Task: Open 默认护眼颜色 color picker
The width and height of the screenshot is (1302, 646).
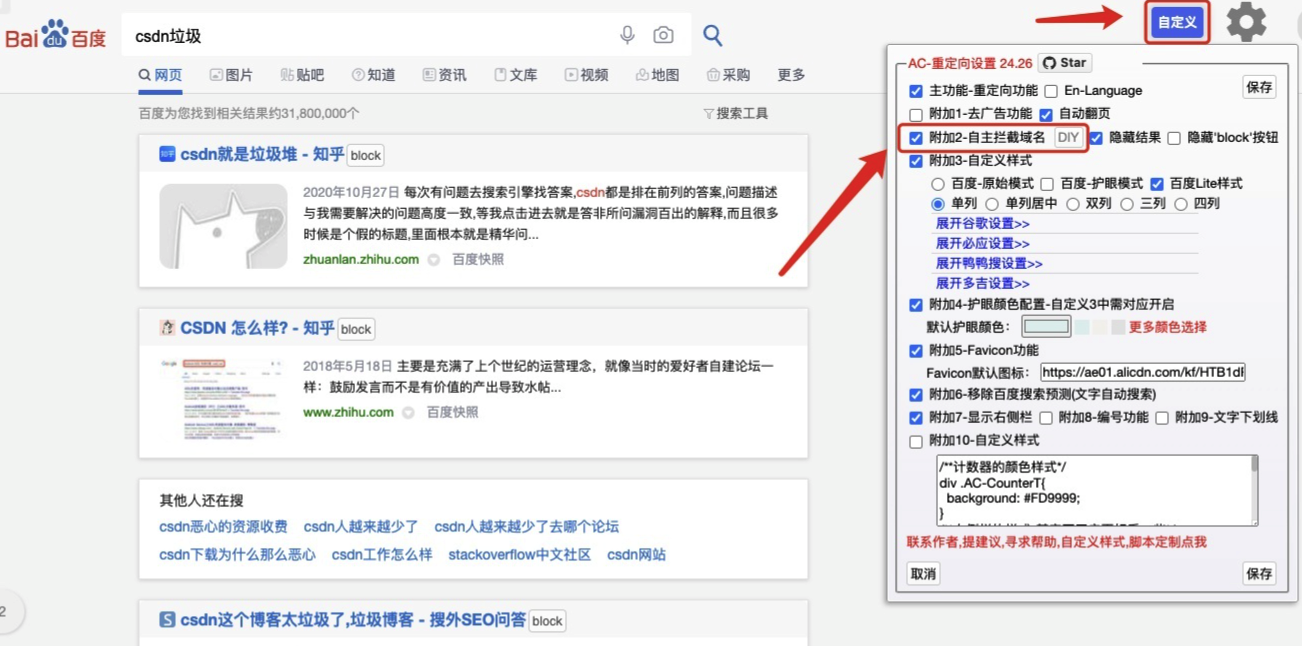Action: pos(1046,327)
